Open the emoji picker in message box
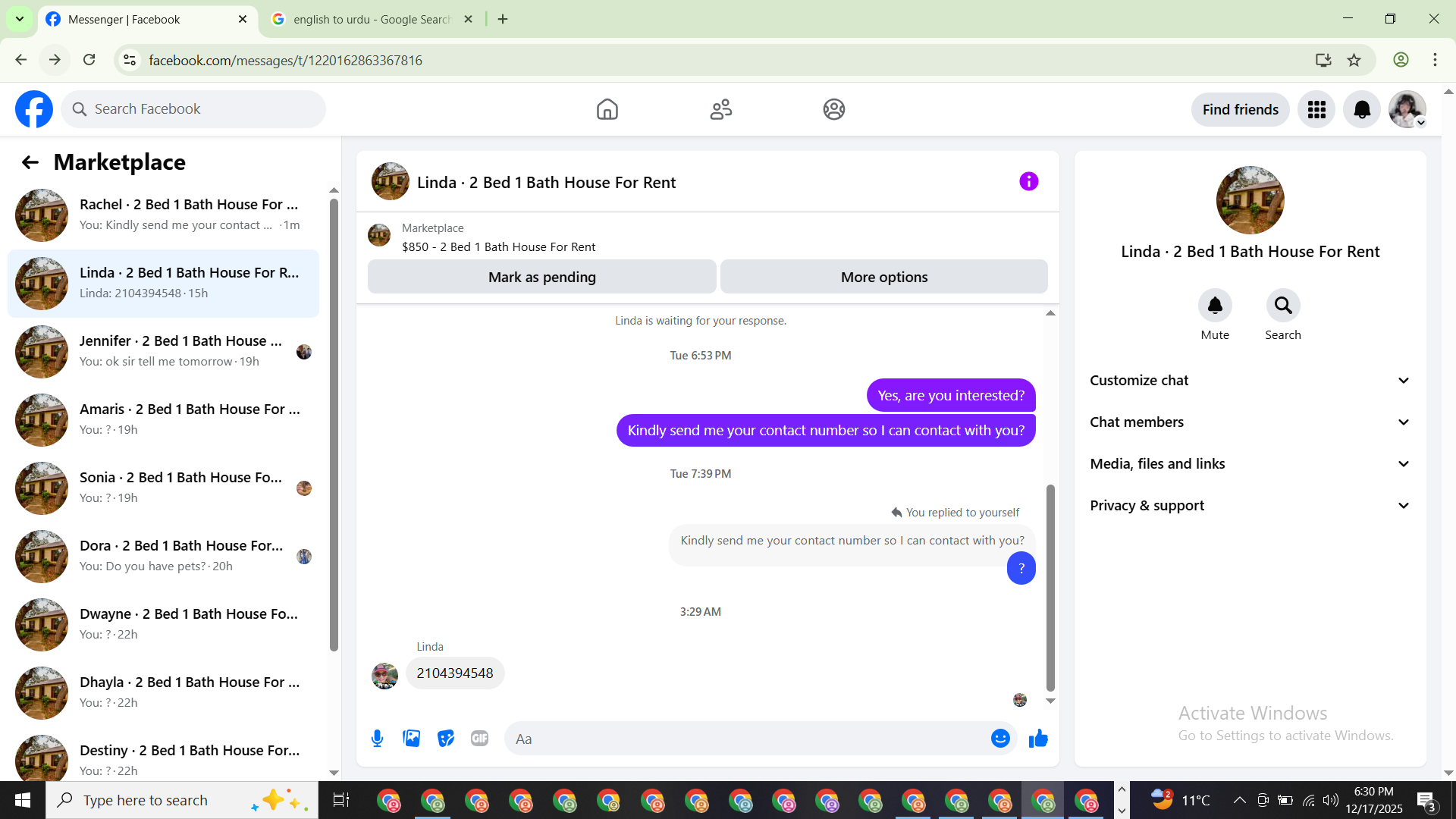 click(x=1000, y=739)
